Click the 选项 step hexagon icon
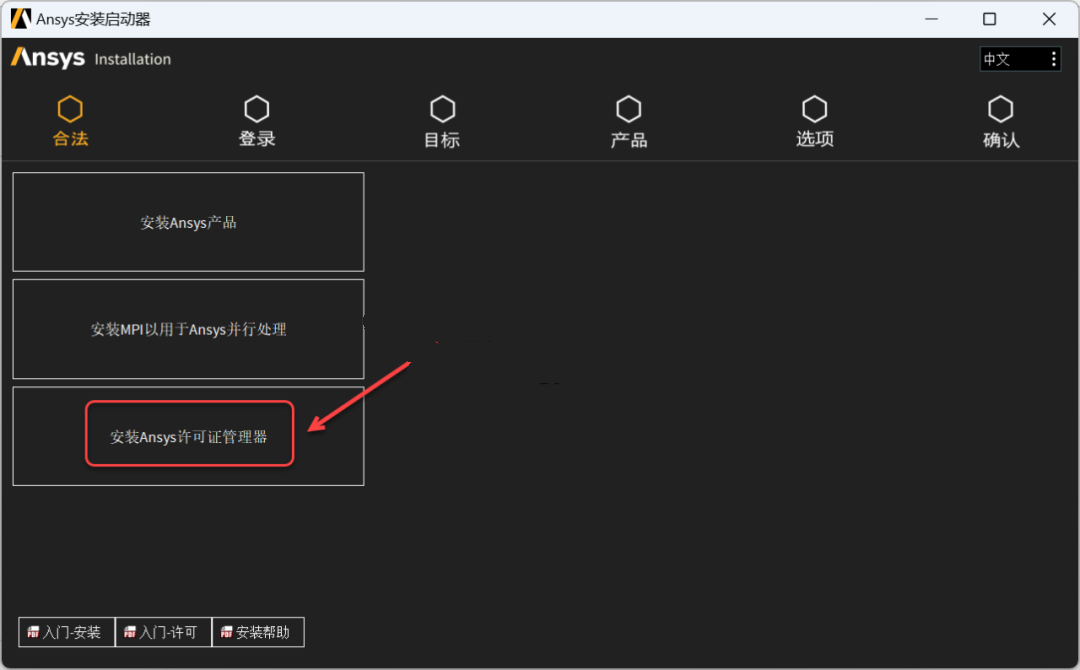The width and height of the screenshot is (1080, 670). (815, 109)
